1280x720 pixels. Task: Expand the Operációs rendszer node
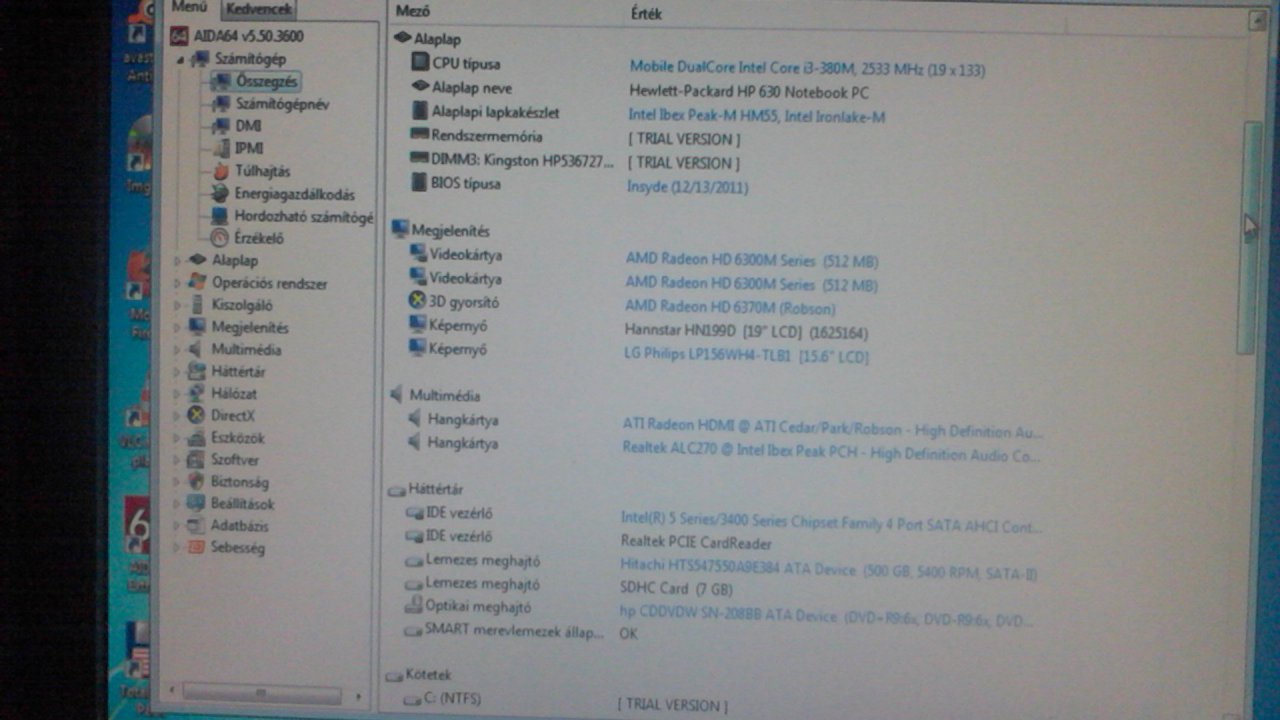178,283
